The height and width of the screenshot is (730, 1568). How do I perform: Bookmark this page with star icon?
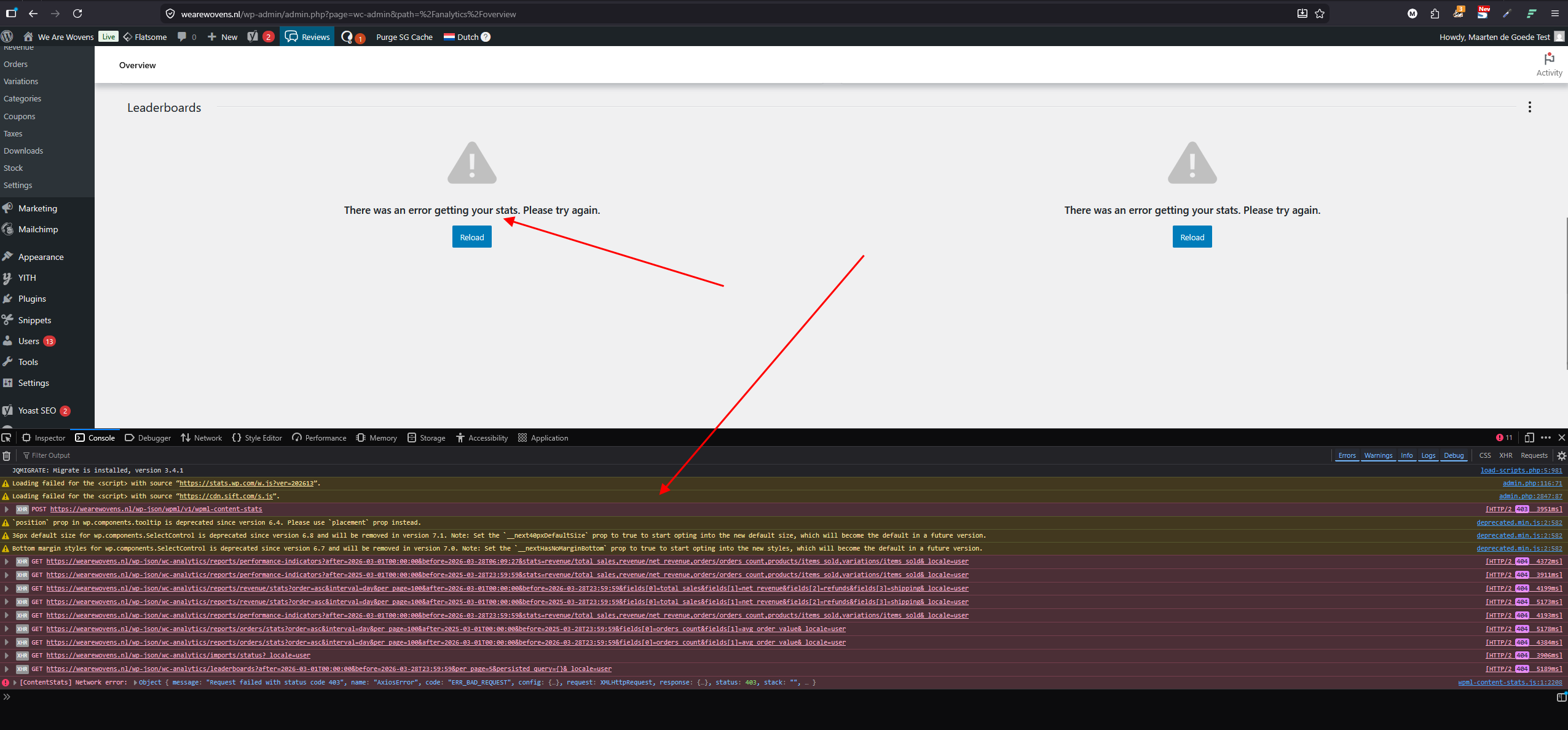[1320, 14]
